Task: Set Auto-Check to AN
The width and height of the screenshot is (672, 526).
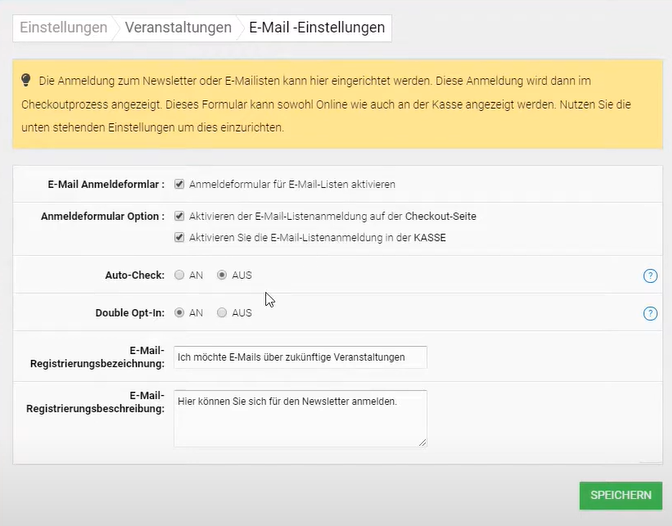Action: [179, 275]
